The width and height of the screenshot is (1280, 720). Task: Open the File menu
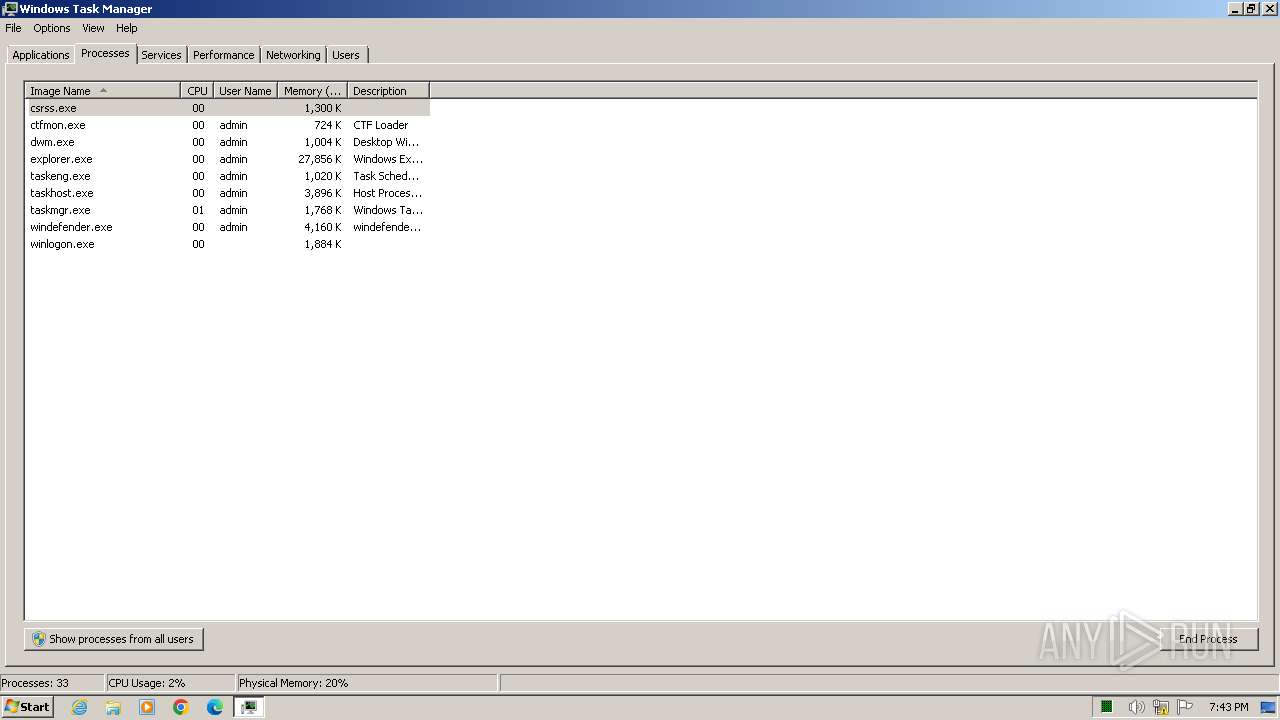[13, 28]
